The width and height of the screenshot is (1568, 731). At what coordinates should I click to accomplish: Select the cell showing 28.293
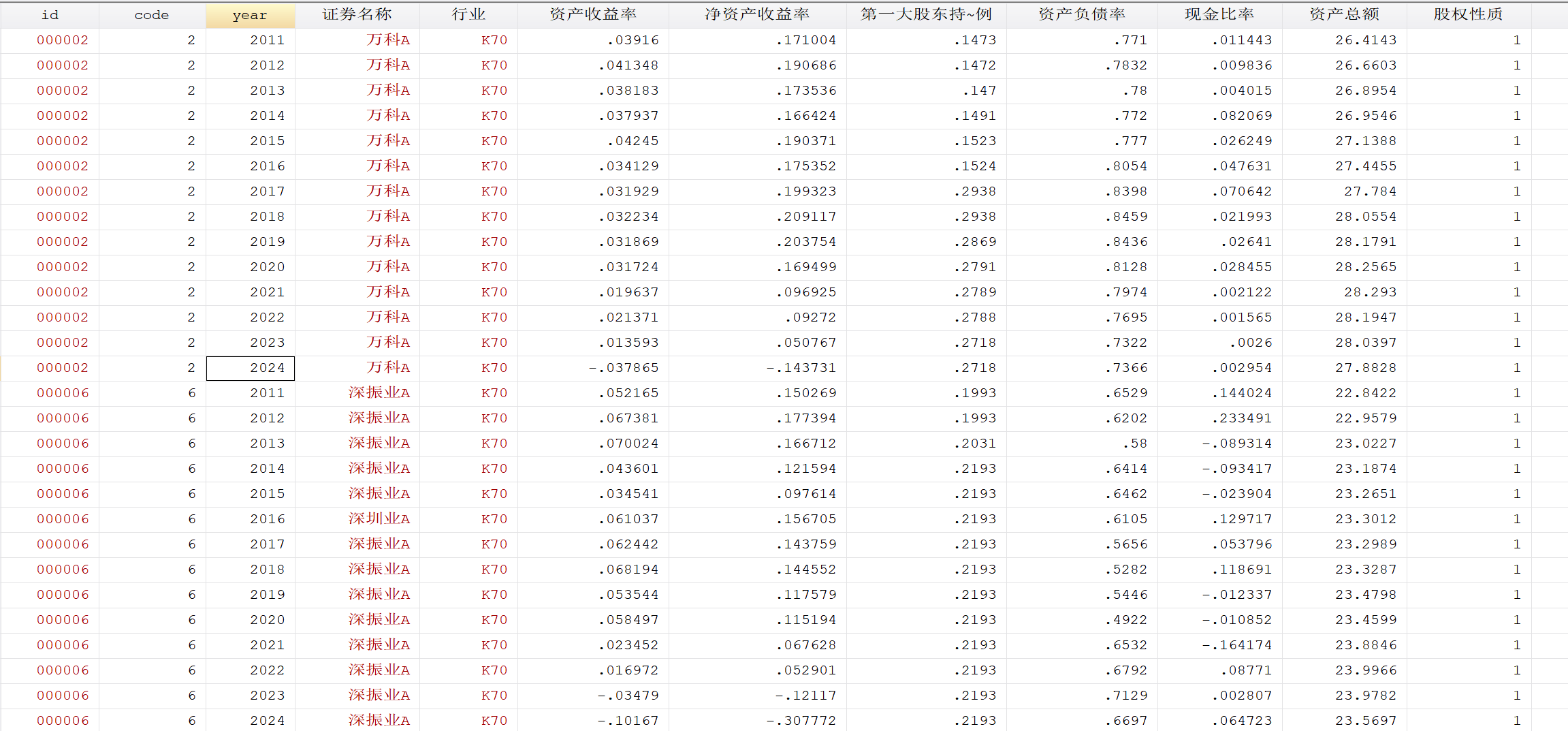1344,292
